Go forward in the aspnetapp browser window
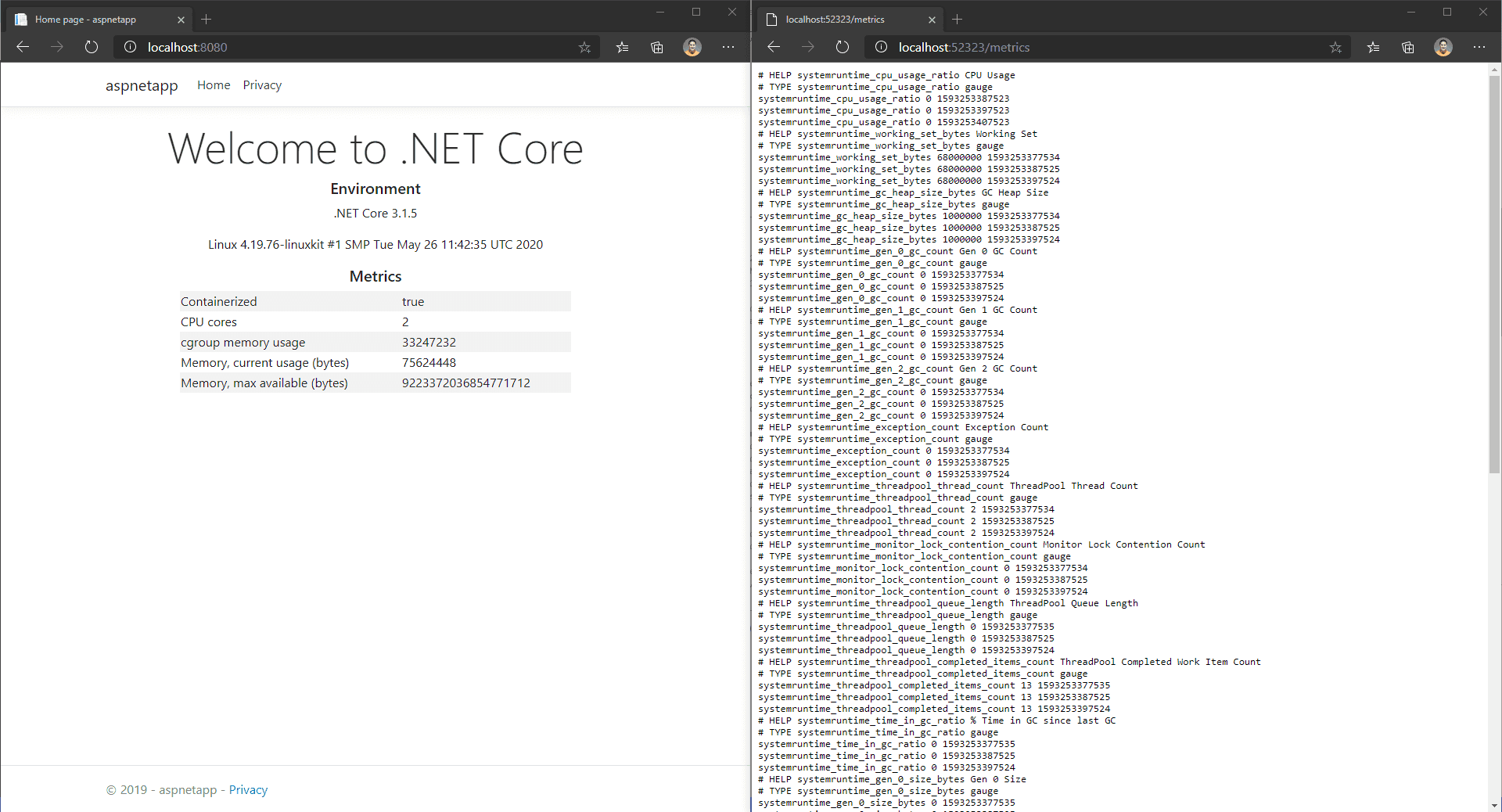 [x=57, y=47]
